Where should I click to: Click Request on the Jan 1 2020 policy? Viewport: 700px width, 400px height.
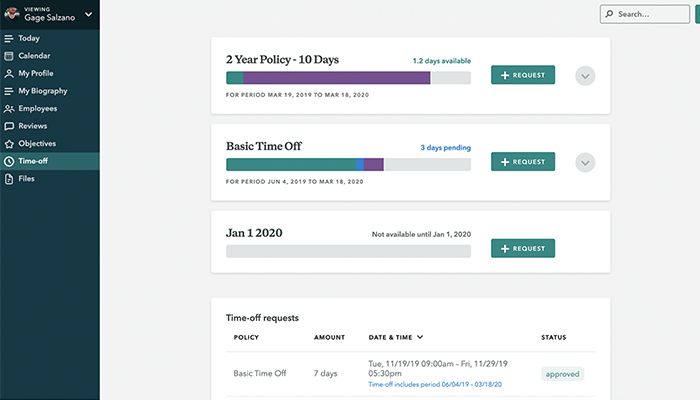point(522,248)
